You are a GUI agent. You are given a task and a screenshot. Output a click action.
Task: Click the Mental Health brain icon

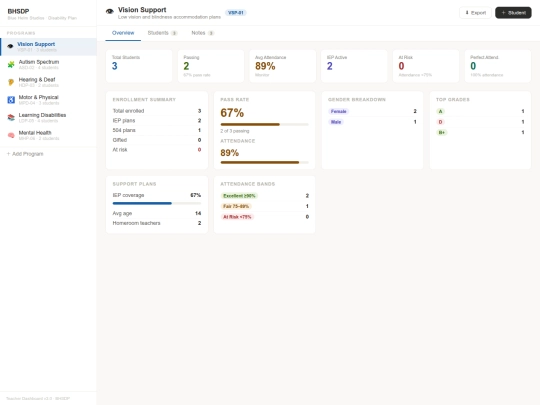[11, 135]
